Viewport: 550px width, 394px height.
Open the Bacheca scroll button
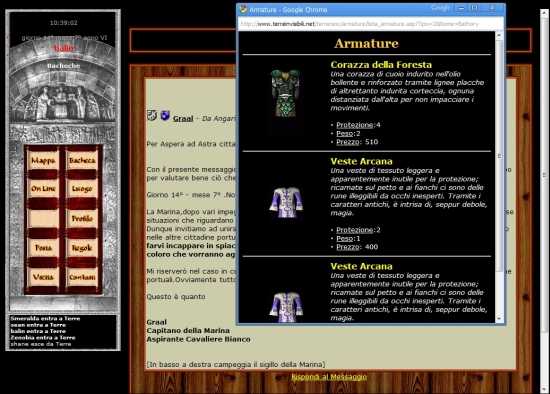[82, 161]
